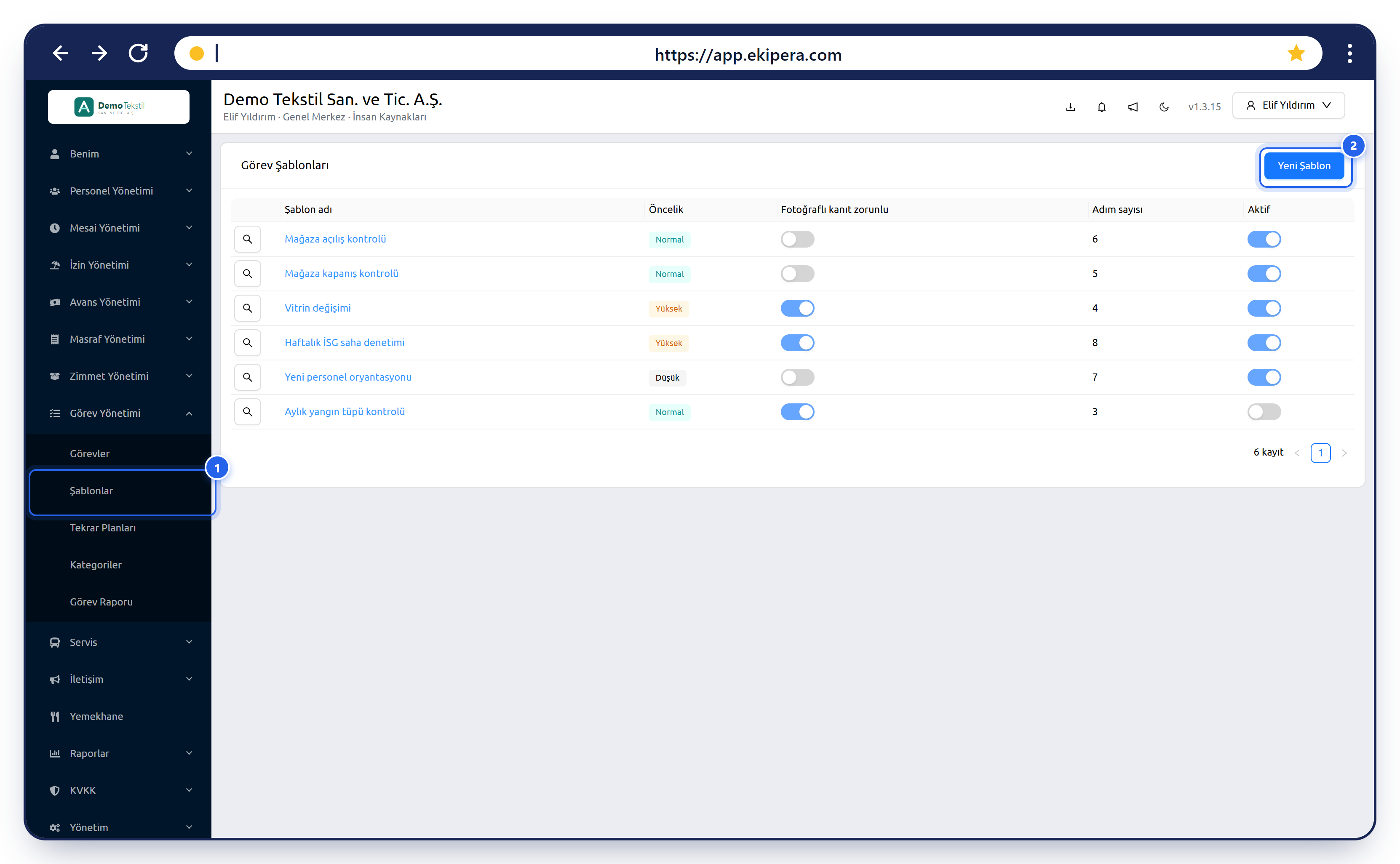Screen dimensions: 1400x864
Task: Toggle dark mode moon icon
Action: [x=1163, y=107]
